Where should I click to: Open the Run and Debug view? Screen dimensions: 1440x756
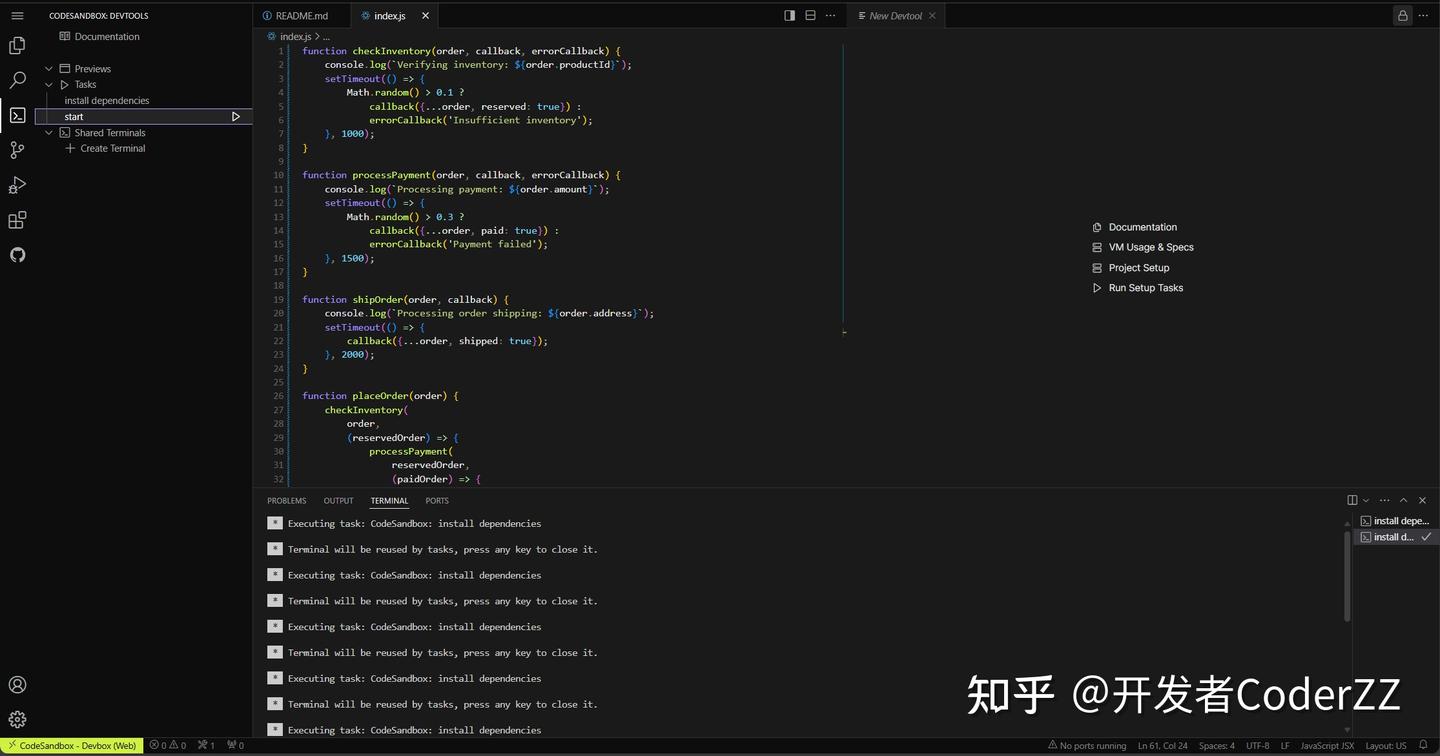coord(17,185)
